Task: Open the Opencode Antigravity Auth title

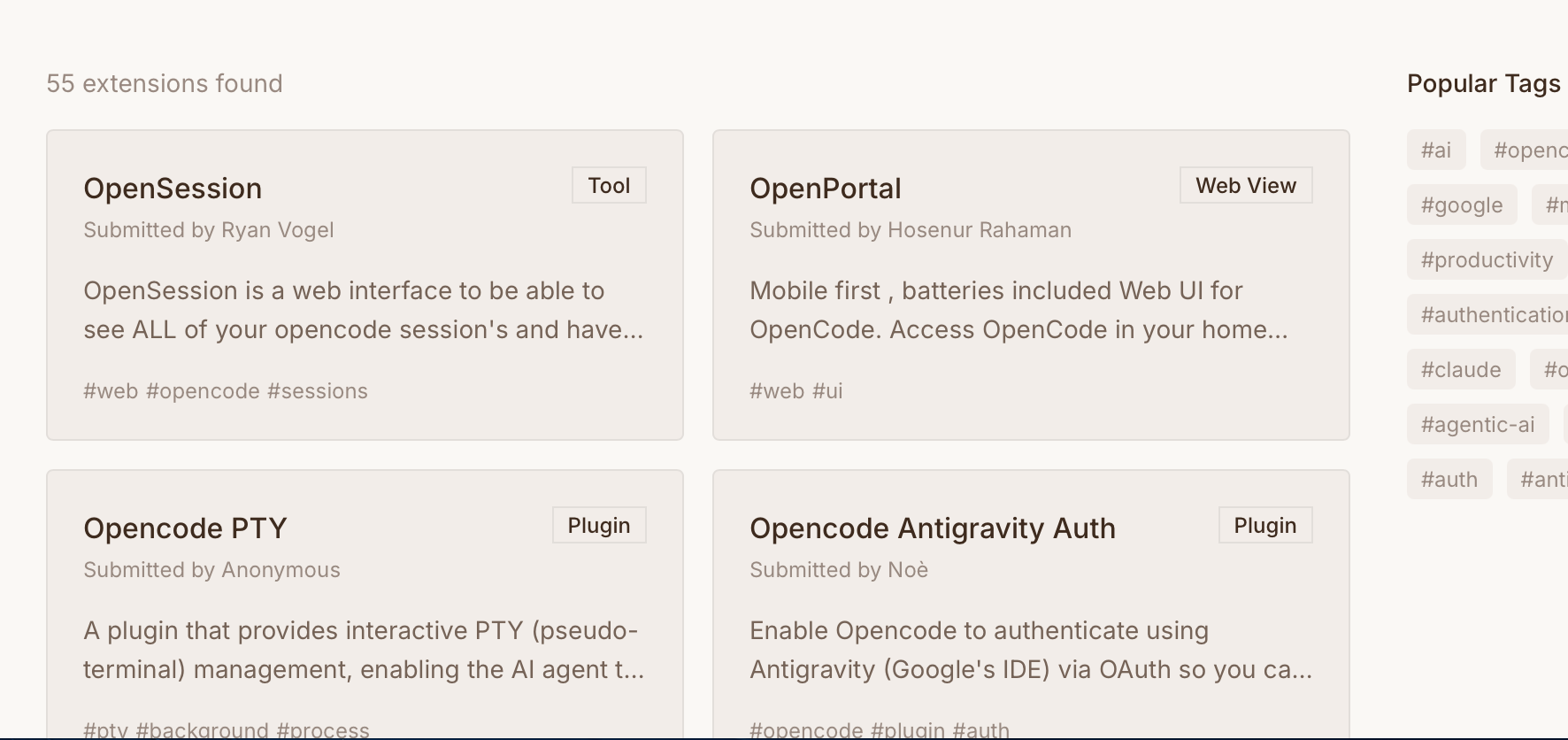Action: [932, 528]
